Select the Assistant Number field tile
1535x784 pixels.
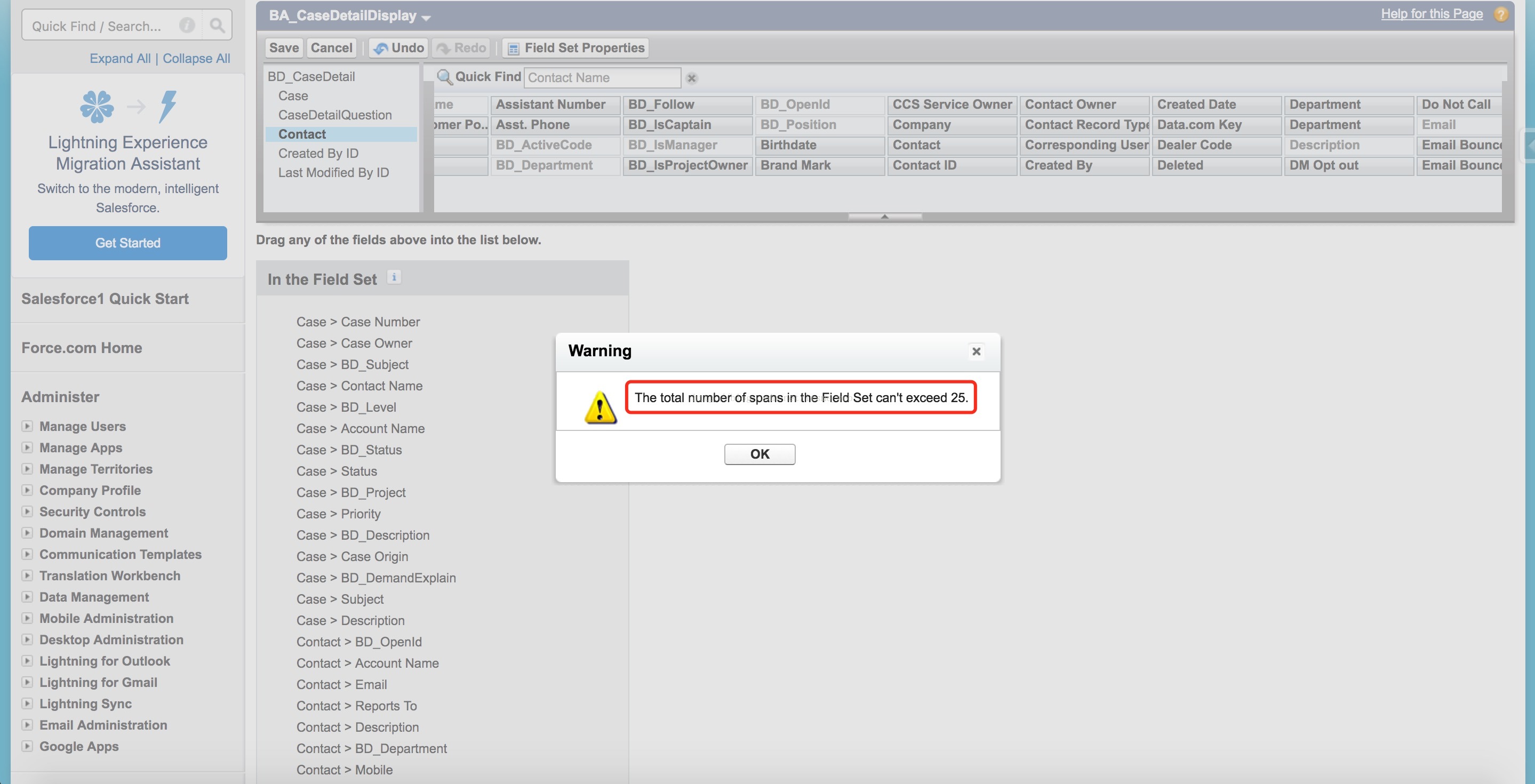tap(555, 105)
